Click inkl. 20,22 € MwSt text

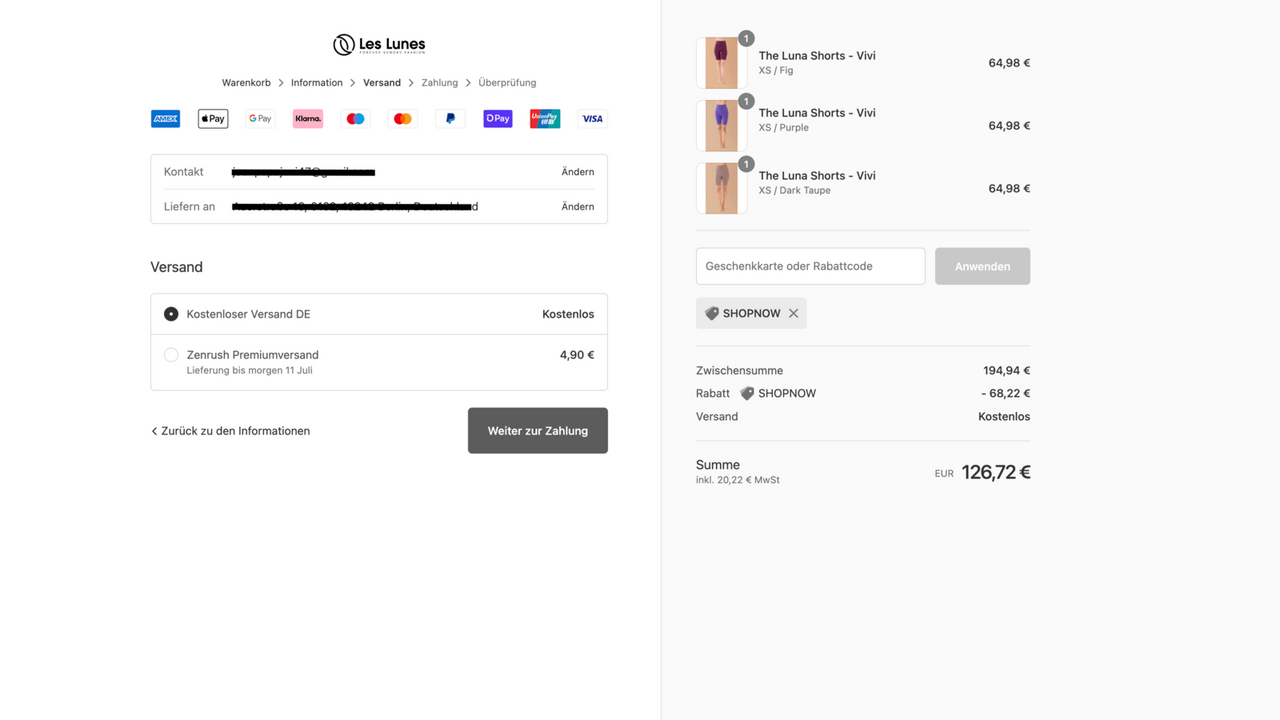coord(738,480)
